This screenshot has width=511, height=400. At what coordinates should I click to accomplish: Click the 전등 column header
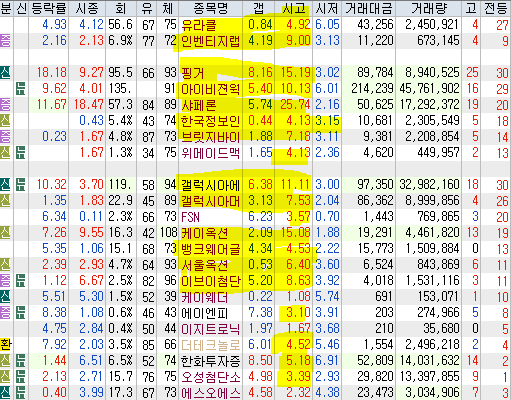click(496, 8)
